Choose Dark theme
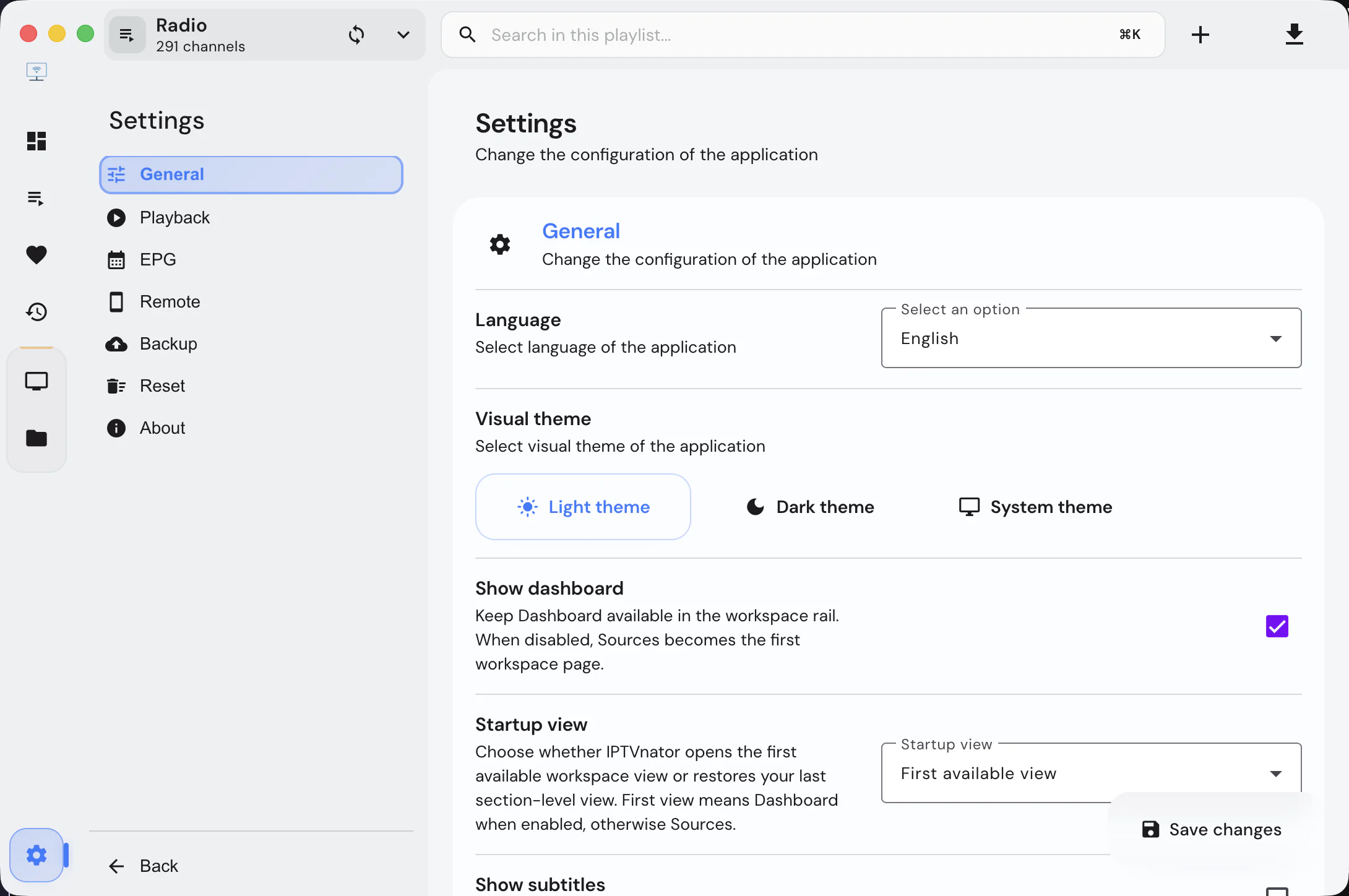This screenshot has height=896, width=1349. coord(811,507)
